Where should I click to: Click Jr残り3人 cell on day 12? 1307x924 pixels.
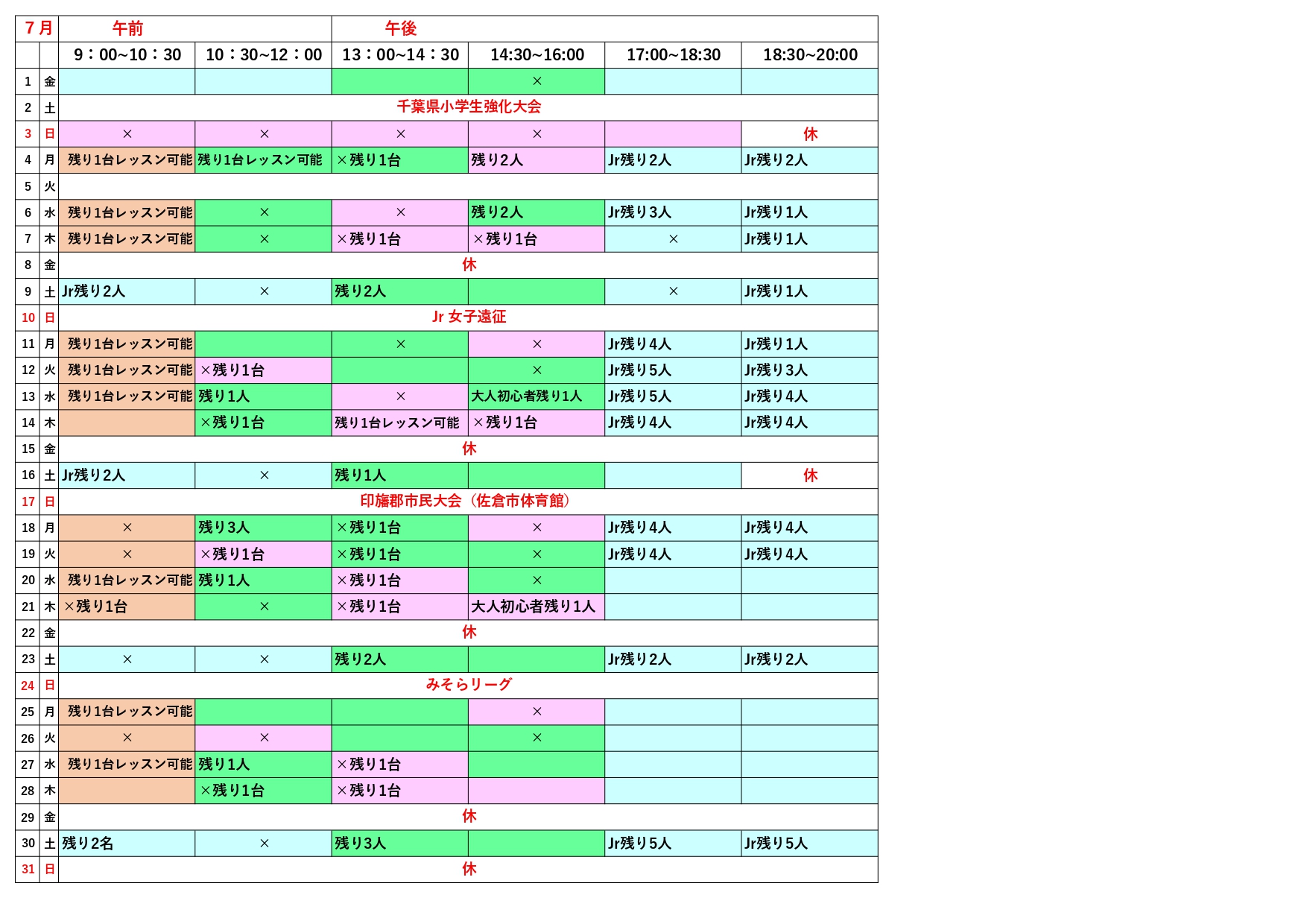point(810,370)
